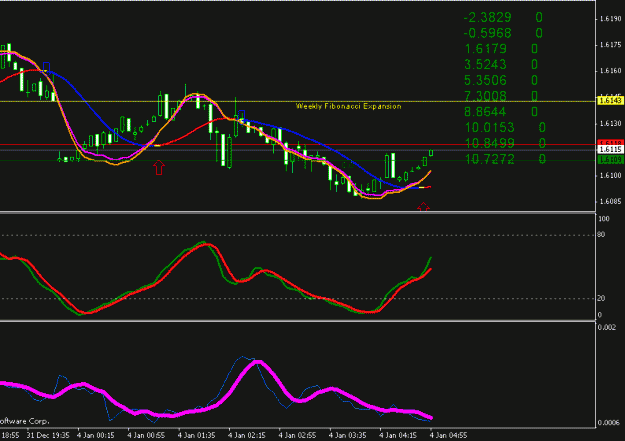
Task: Click the 4 Jan 03:35 time label
Action: click(x=348, y=435)
